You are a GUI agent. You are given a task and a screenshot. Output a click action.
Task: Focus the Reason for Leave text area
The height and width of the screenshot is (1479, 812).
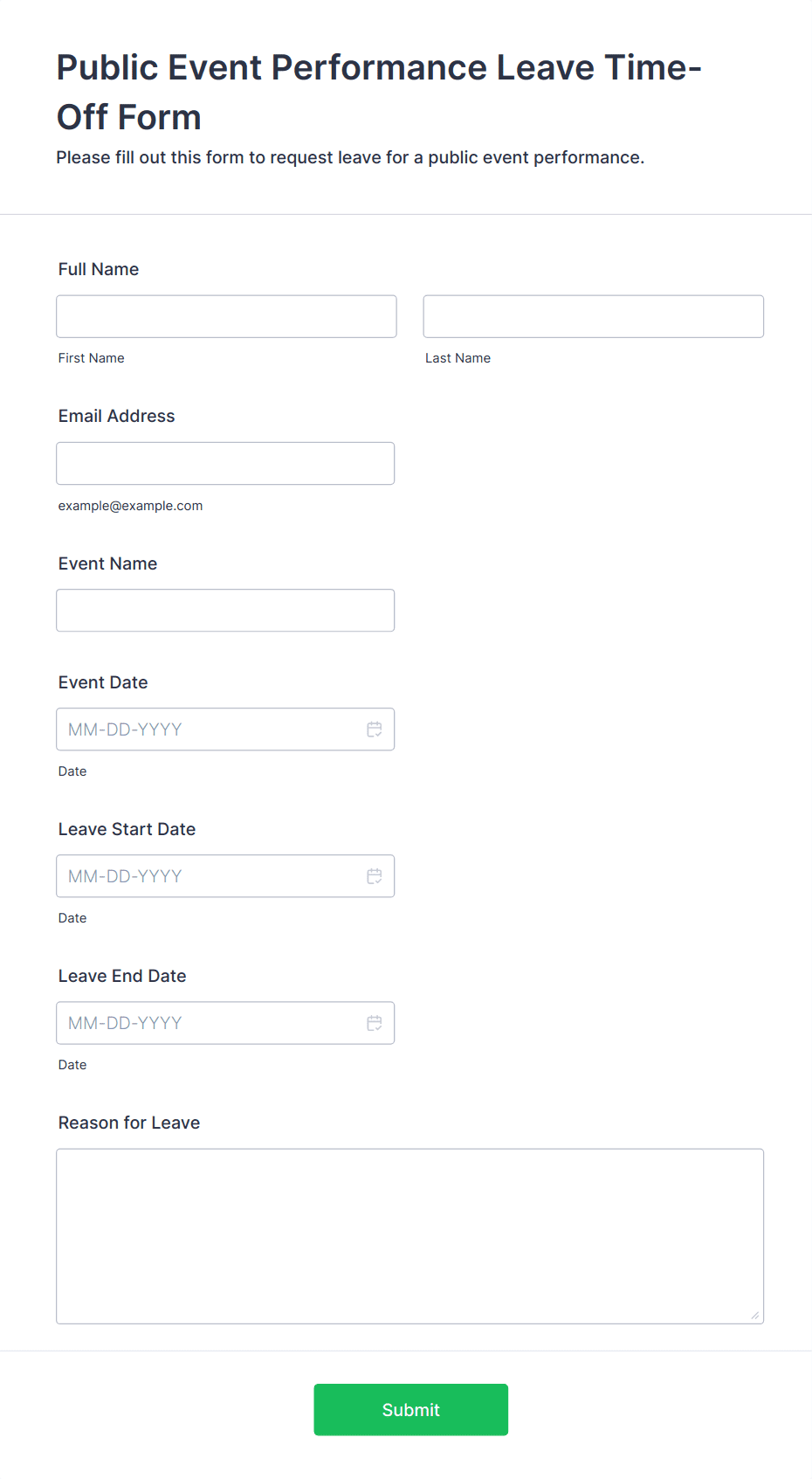coord(410,1236)
